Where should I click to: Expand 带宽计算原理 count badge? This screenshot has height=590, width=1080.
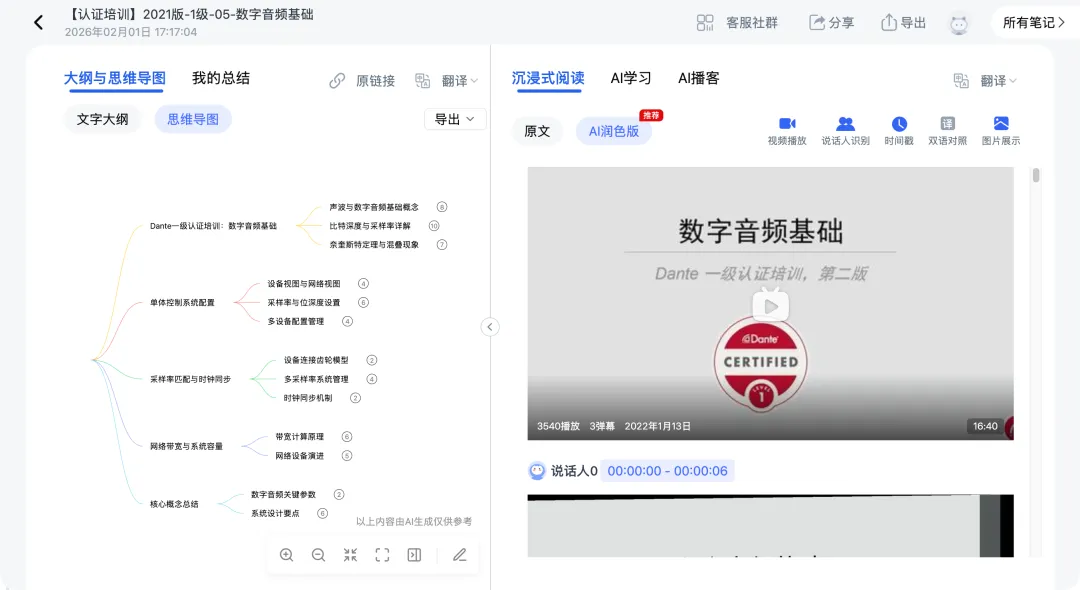[347, 436]
